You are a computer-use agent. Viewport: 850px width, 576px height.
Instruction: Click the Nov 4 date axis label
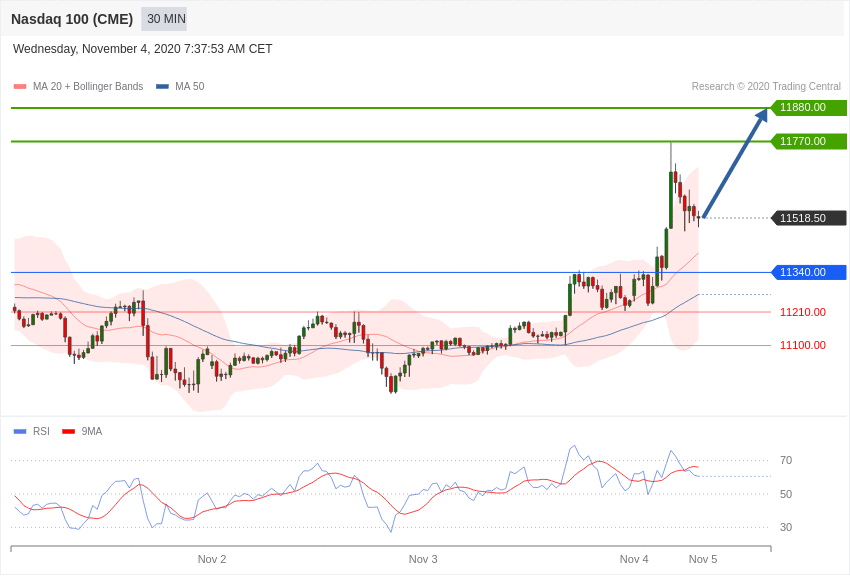(634, 559)
